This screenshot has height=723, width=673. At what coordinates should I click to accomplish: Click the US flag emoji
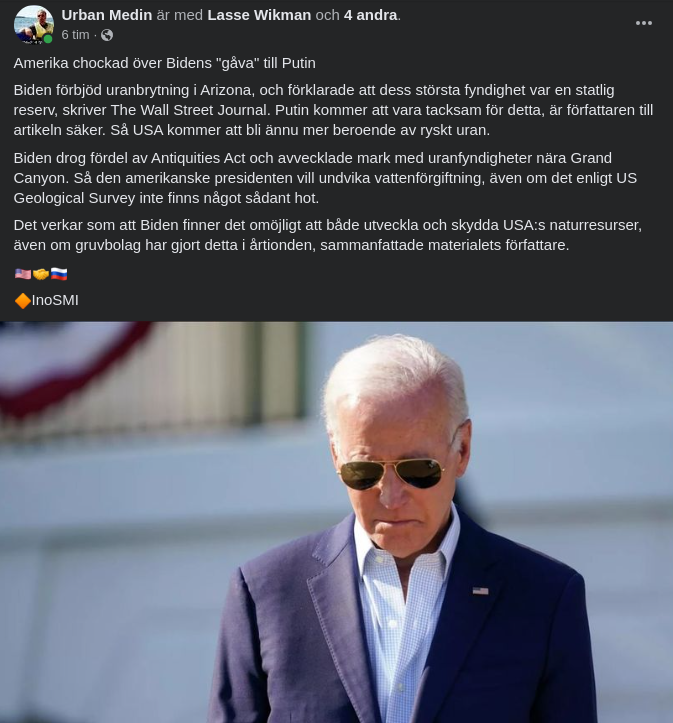23,274
